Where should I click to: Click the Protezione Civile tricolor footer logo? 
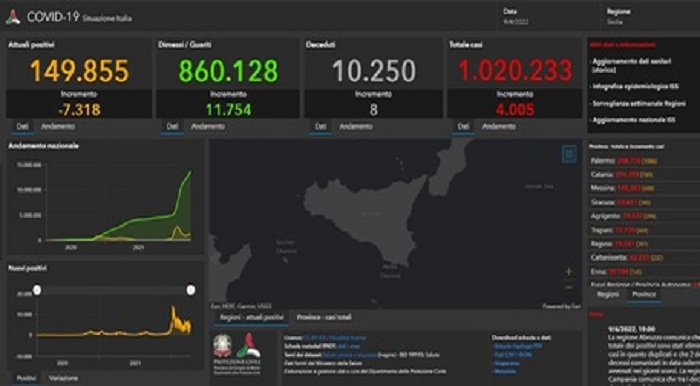(248, 345)
